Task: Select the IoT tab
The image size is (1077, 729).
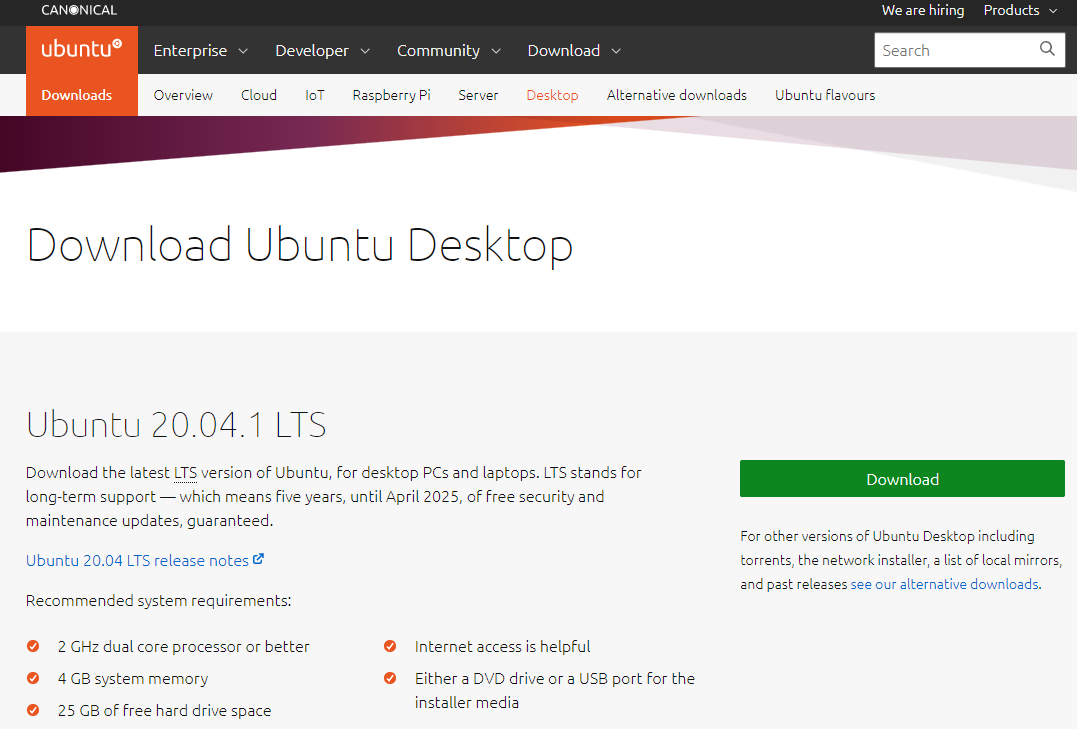Action: (x=315, y=95)
